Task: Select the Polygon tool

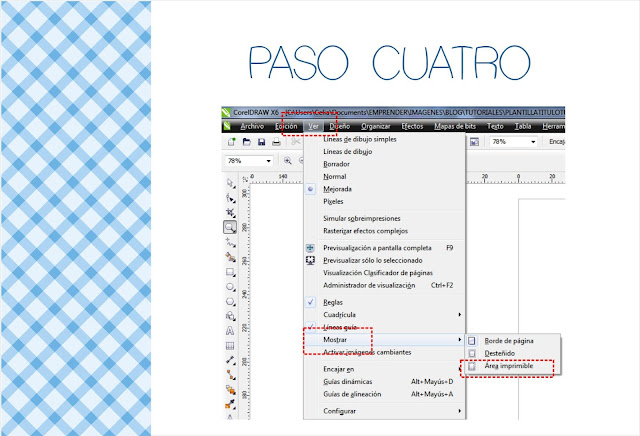Action: click(x=230, y=302)
